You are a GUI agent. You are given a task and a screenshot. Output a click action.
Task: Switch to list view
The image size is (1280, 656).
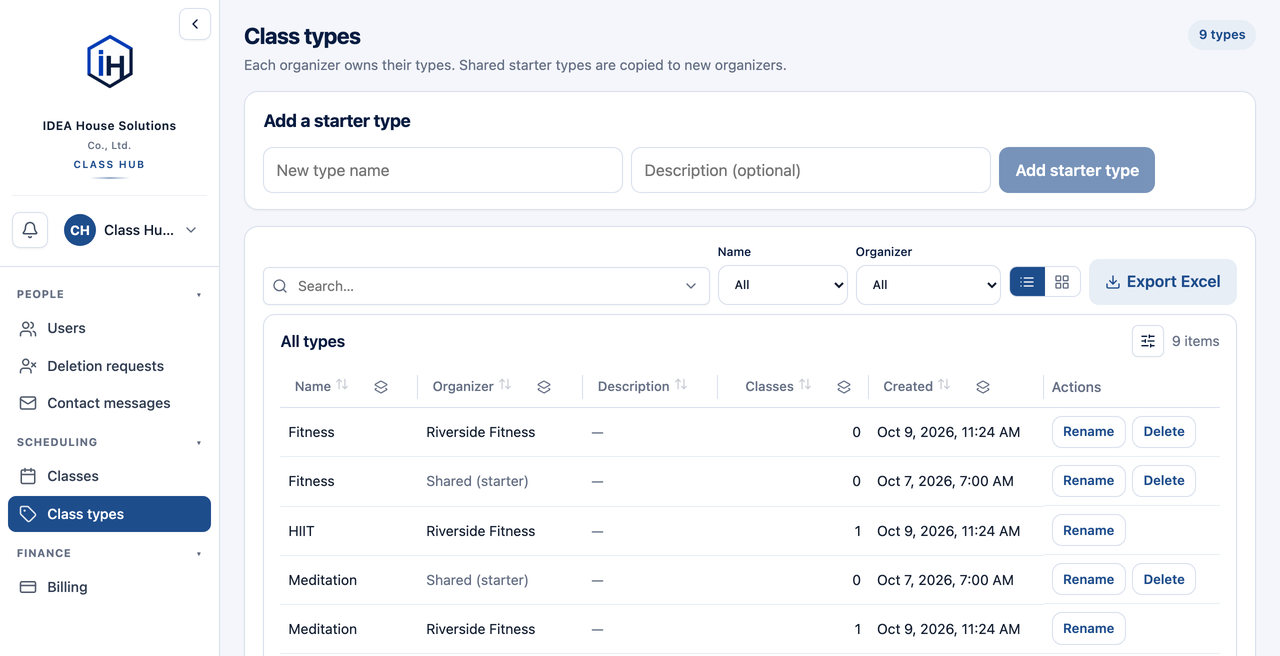[x=1027, y=282]
